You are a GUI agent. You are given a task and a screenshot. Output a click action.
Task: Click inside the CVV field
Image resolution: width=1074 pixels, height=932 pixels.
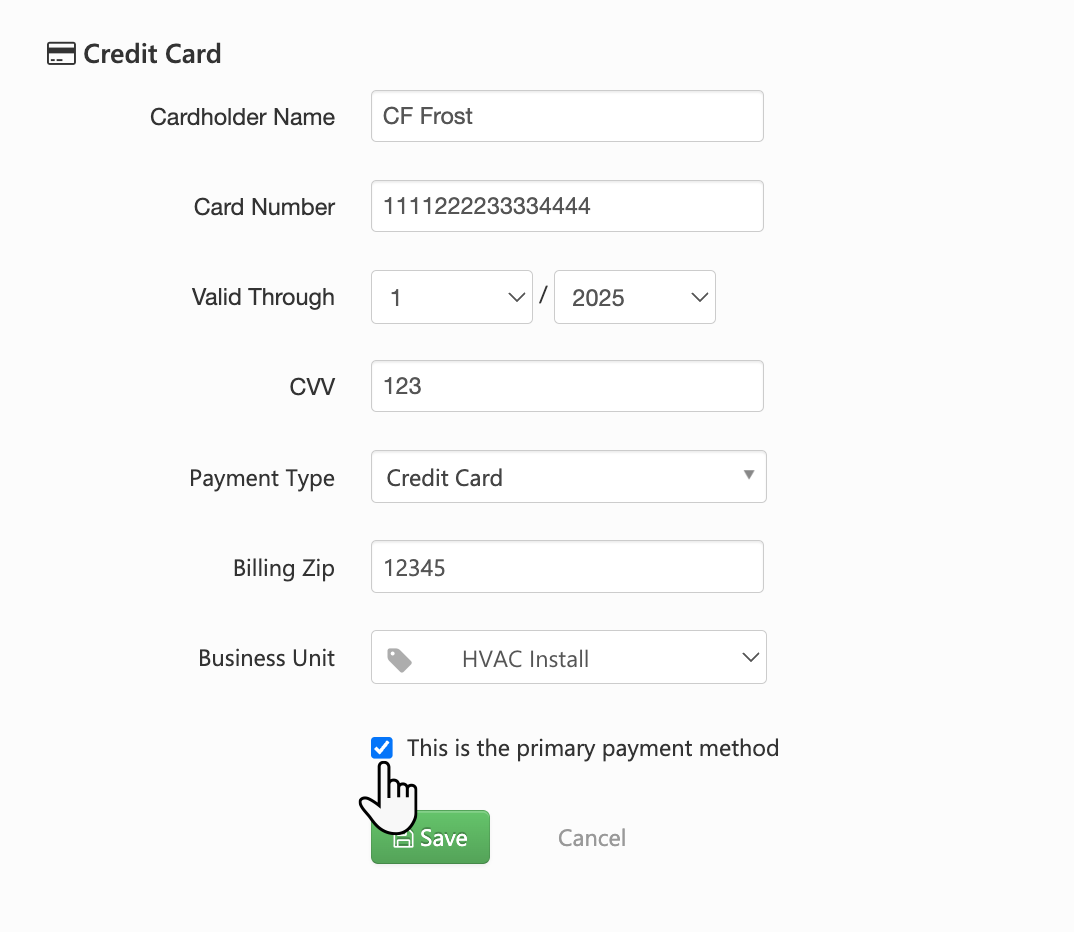[x=567, y=386]
